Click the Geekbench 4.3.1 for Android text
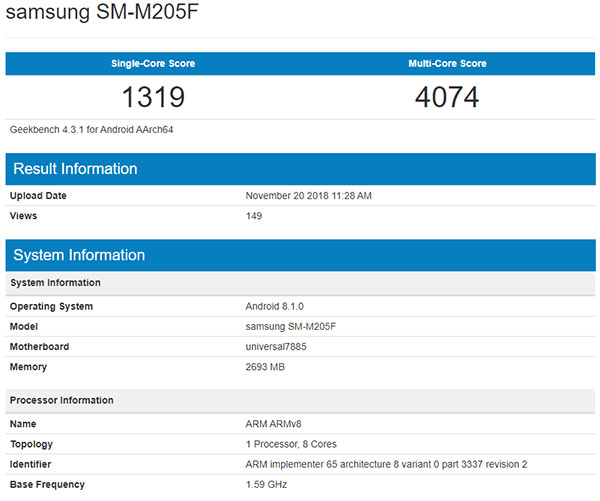 pyautogui.click(x=84, y=129)
